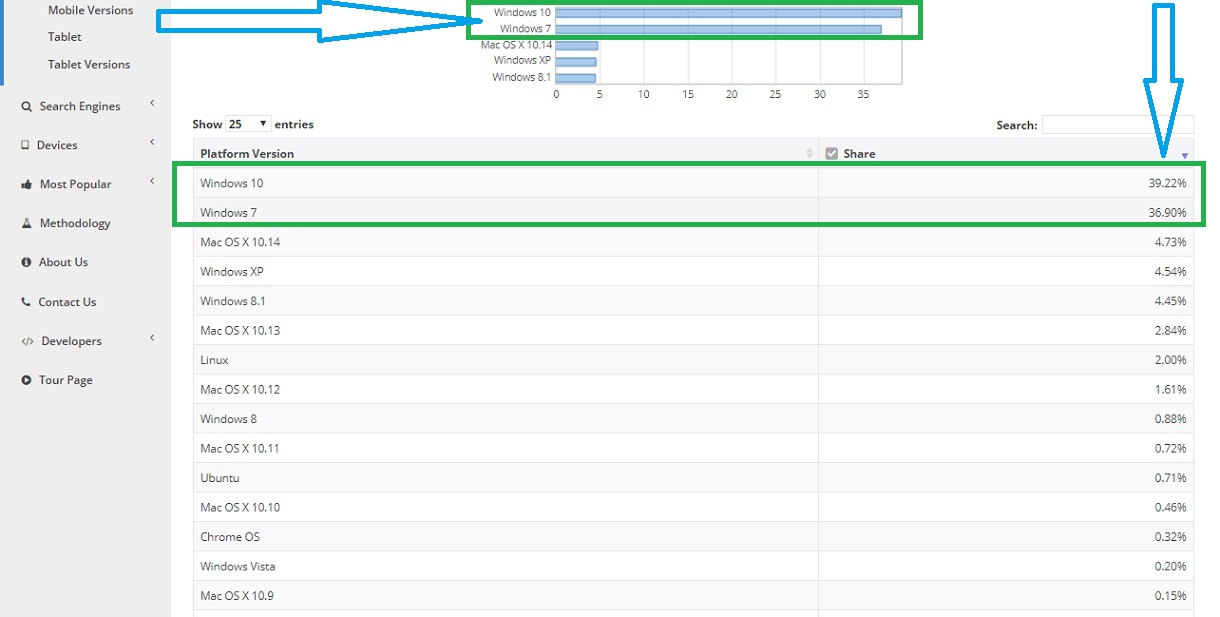The height and width of the screenshot is (617, 1220).
Task: Select the Mac OS X 10.14 table row
Action: click(x=693, y=242)
